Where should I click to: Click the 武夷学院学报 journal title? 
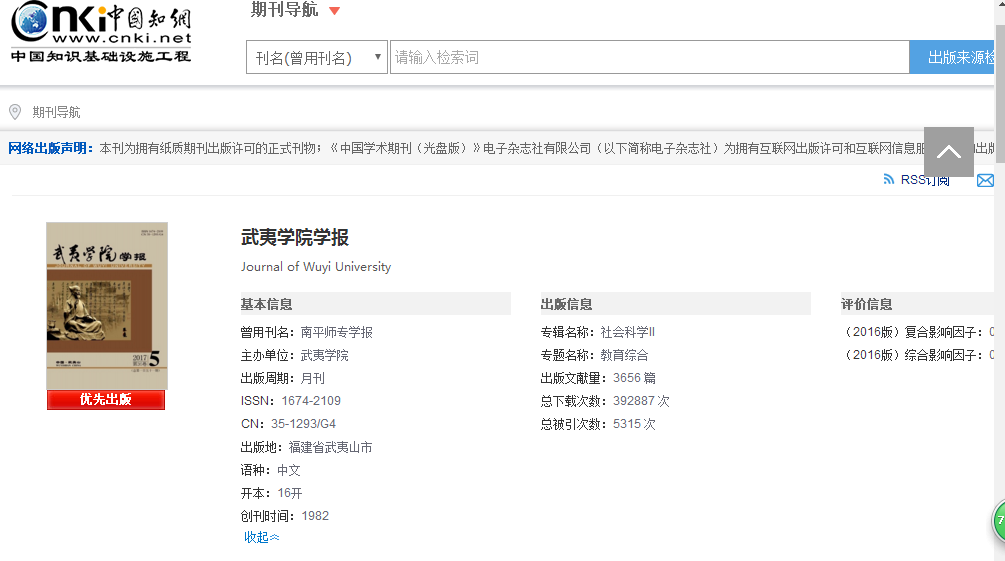point(295,238)
